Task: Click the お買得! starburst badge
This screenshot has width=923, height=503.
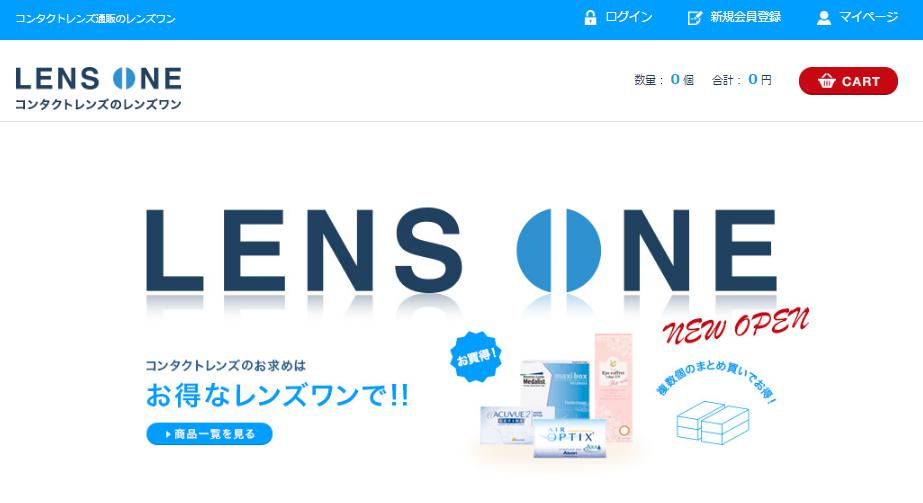Action: 476,356
